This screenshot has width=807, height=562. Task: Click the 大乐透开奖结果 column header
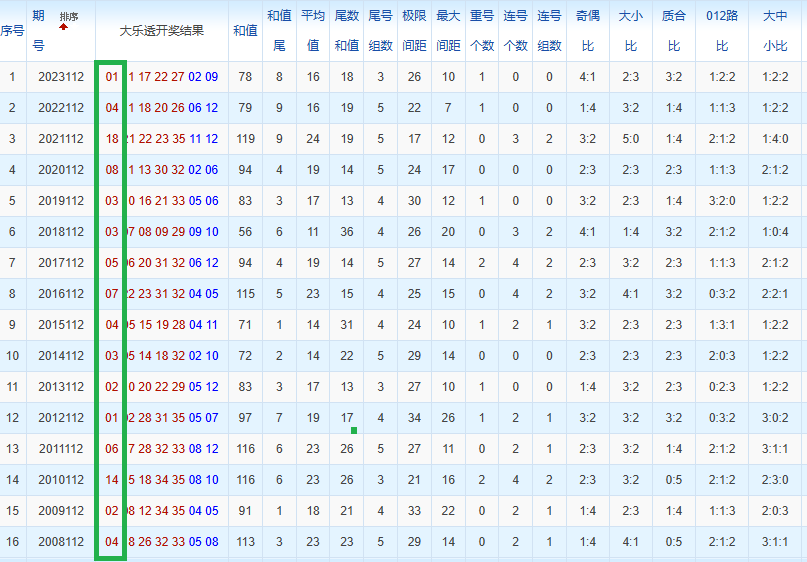(161, 30)
